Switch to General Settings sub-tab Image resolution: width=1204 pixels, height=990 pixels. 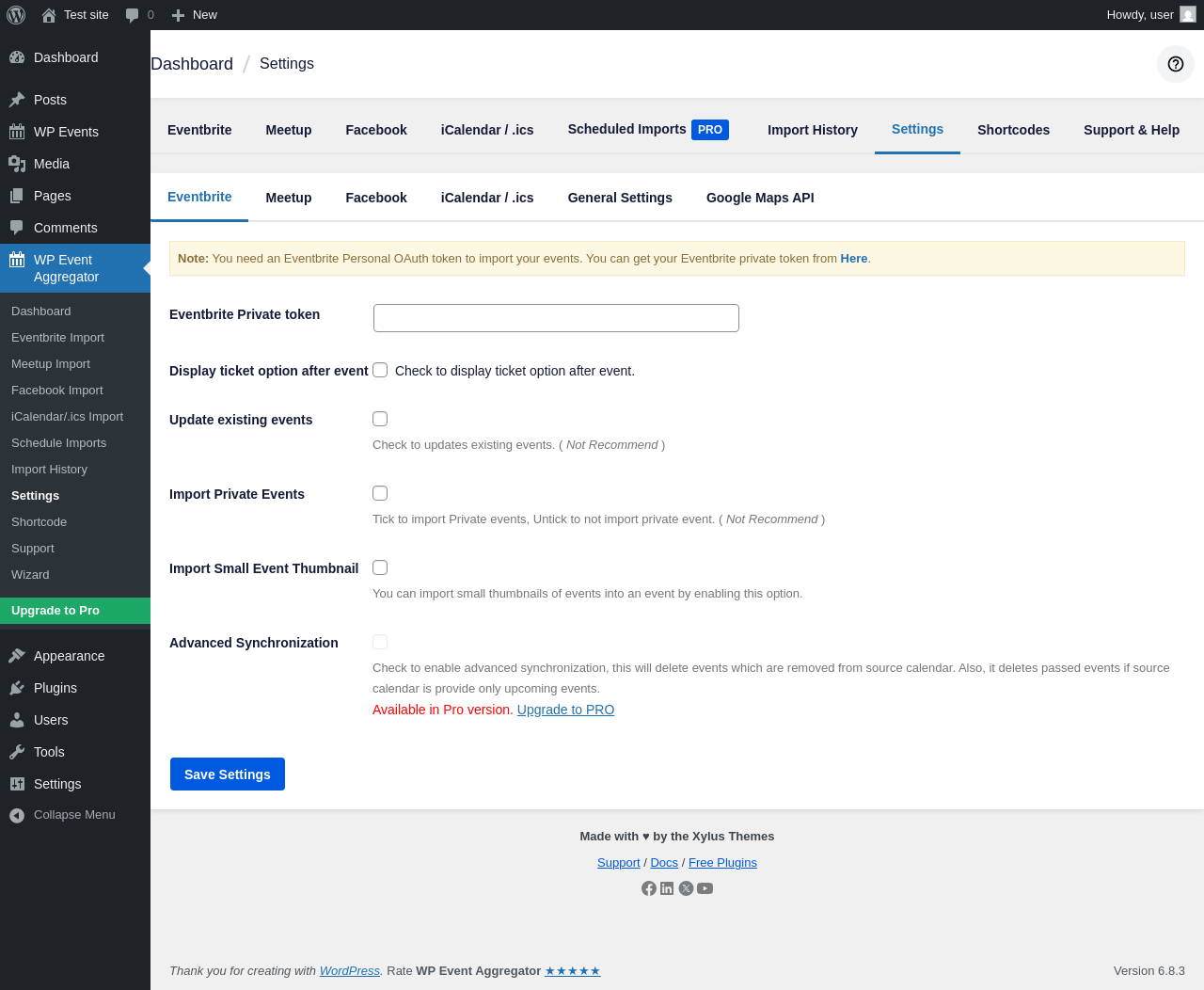click(x=620, y=198)
